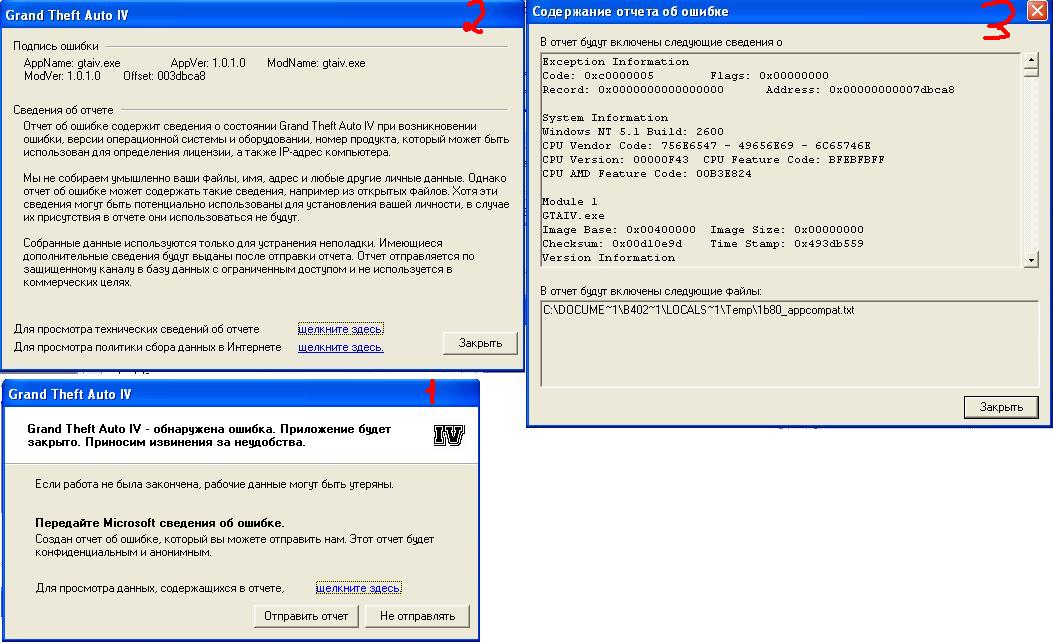Image resolution: width=1053 pixels, height=643 pixels.
Task: Click the text "ModName: gtaiv.exe"
Action: pyautogui.click(x=316, y=63)
